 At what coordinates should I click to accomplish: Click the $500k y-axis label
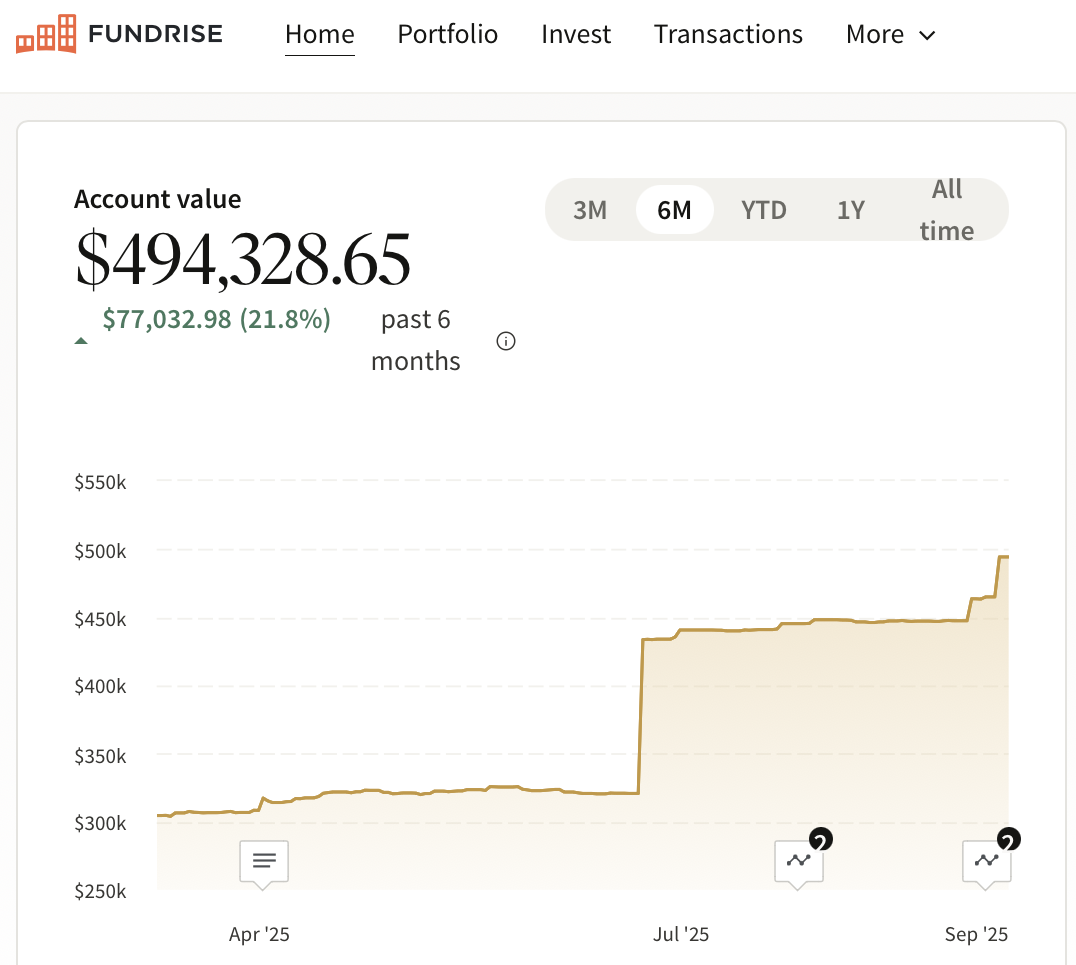pos(100,551)
